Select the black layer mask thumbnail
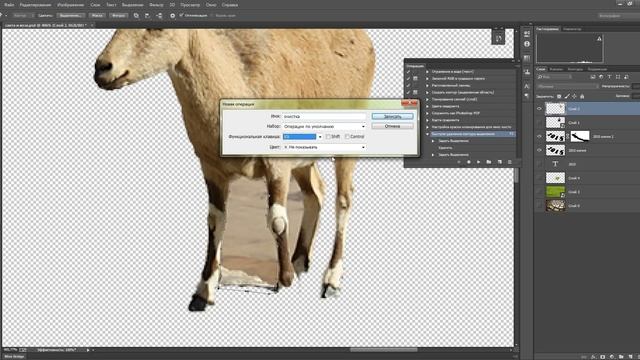The width and height of the screenshot is (640, 360). click(x=580, y=136)
